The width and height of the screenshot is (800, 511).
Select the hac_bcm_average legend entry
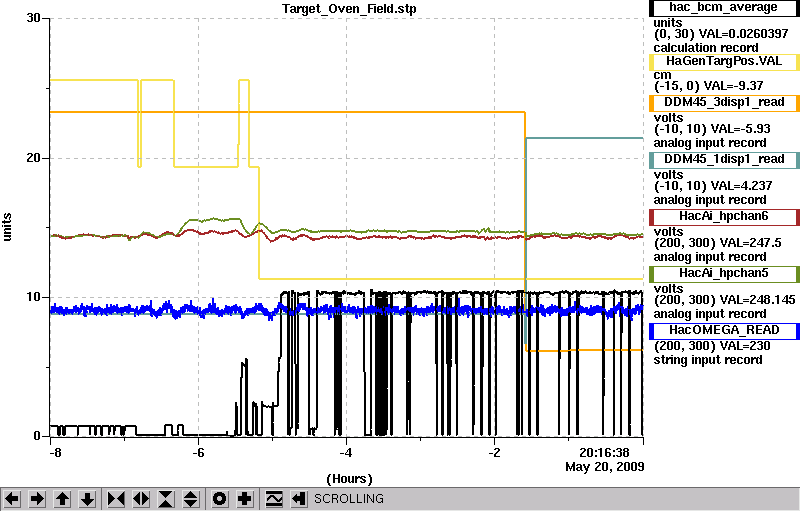(x=723, y=8)
